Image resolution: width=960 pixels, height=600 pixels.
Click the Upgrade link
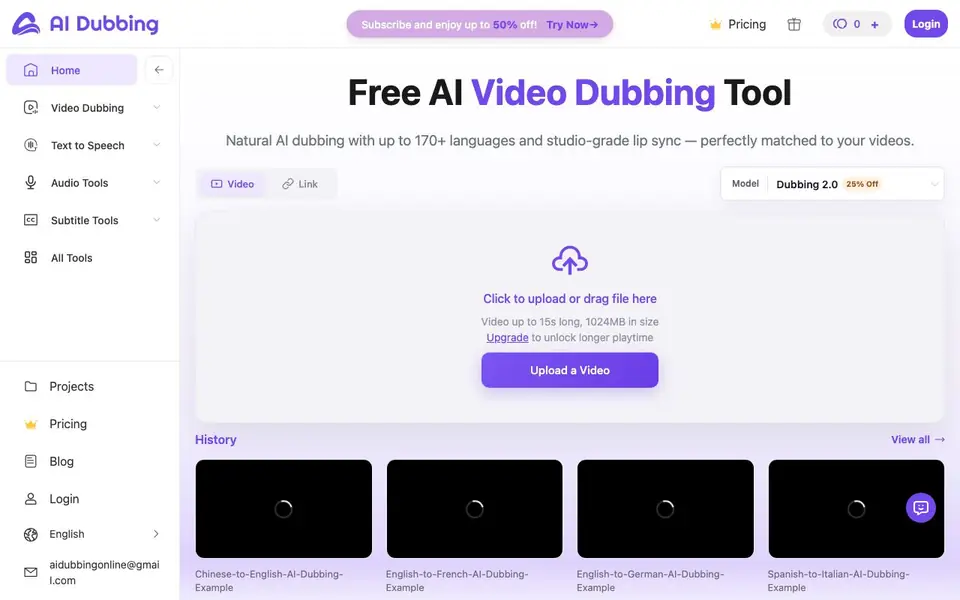[507, 337]
